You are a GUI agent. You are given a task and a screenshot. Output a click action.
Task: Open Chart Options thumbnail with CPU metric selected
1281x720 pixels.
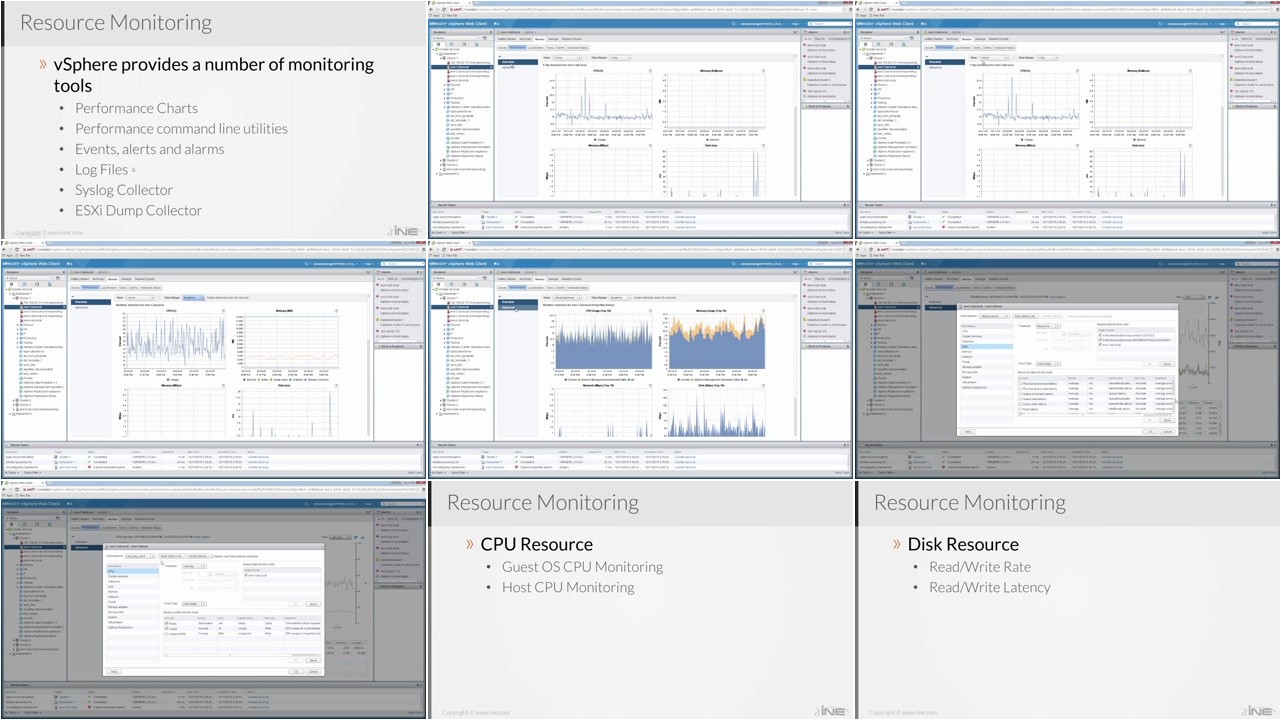coord(213,599)
